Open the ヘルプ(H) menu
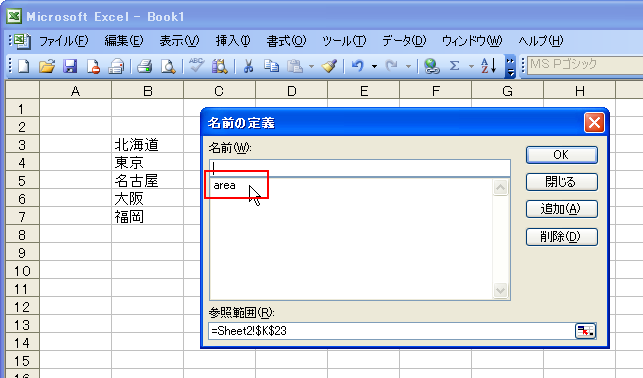The height and width of the screenshot is (378, 643). pyautogui.click(x=540, y=41)
